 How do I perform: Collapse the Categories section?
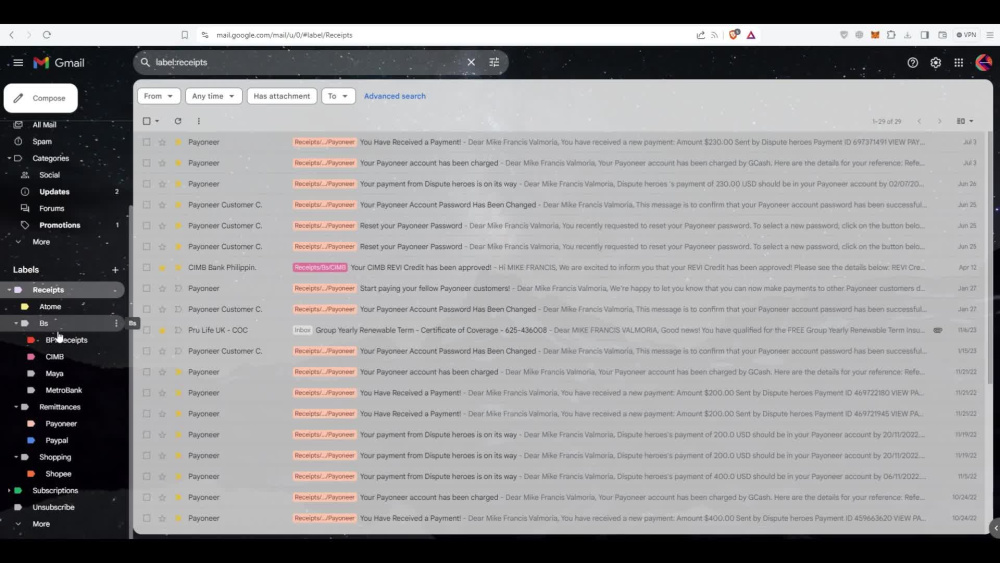click(9, 158)
